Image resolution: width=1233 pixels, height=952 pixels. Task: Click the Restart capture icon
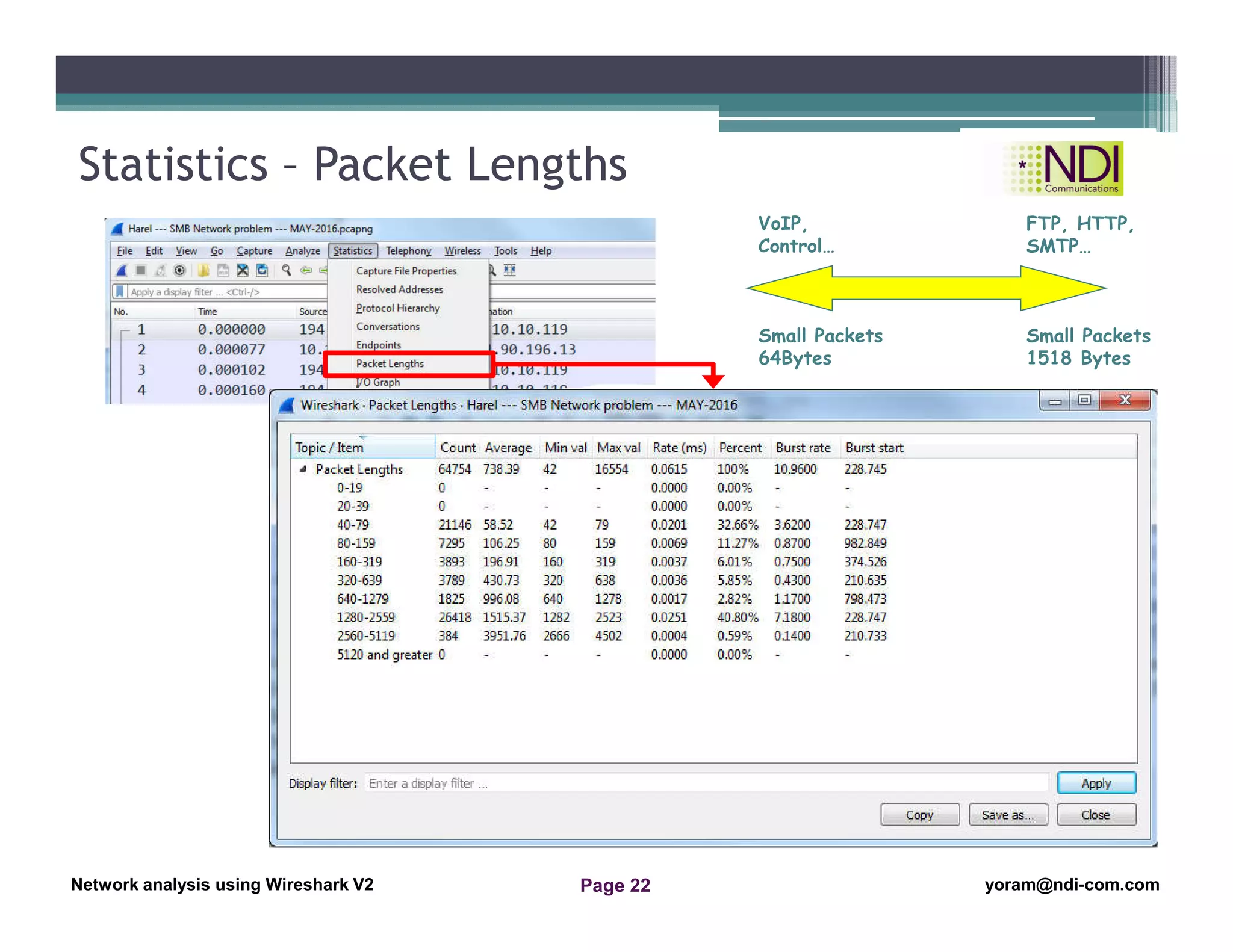coord(160,271)
